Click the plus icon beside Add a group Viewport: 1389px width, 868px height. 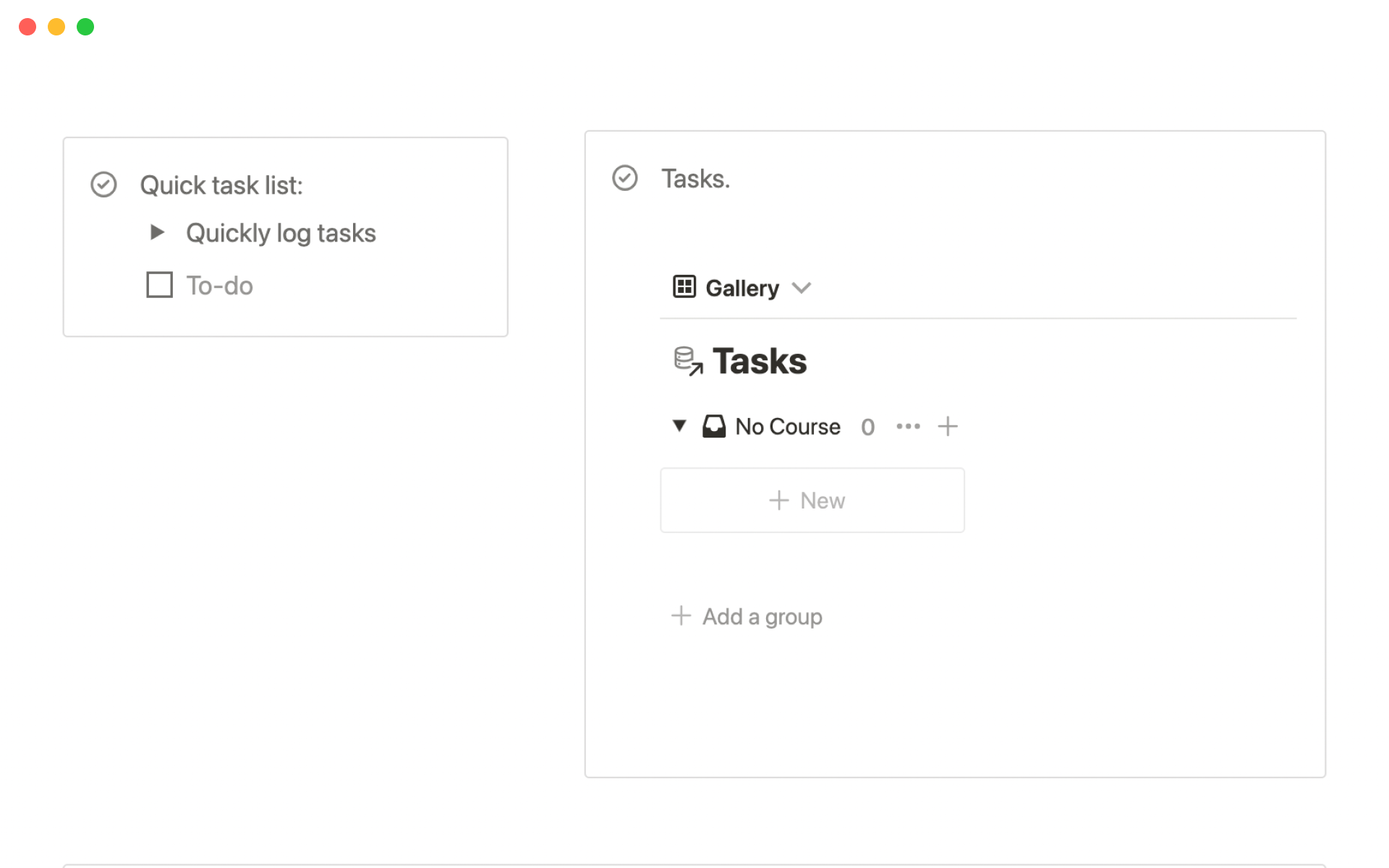click(681, 616)
